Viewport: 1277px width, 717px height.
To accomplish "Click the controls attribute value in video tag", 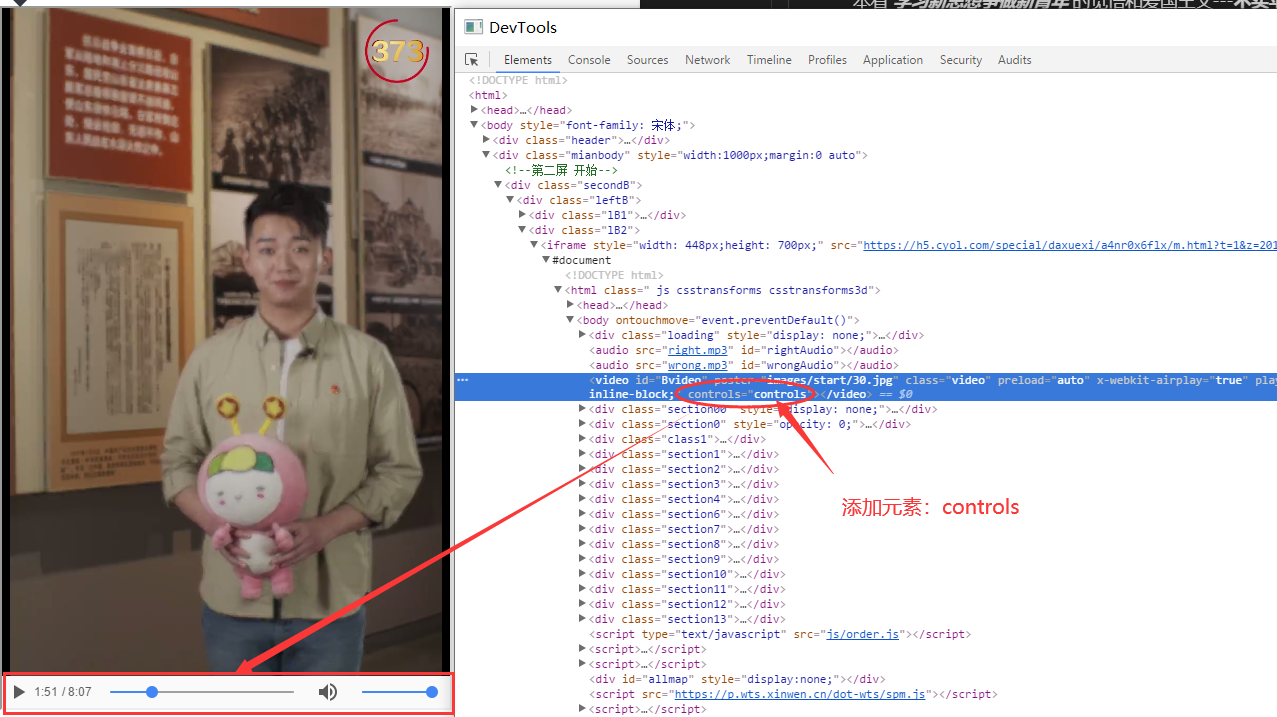I will point(779,394).
